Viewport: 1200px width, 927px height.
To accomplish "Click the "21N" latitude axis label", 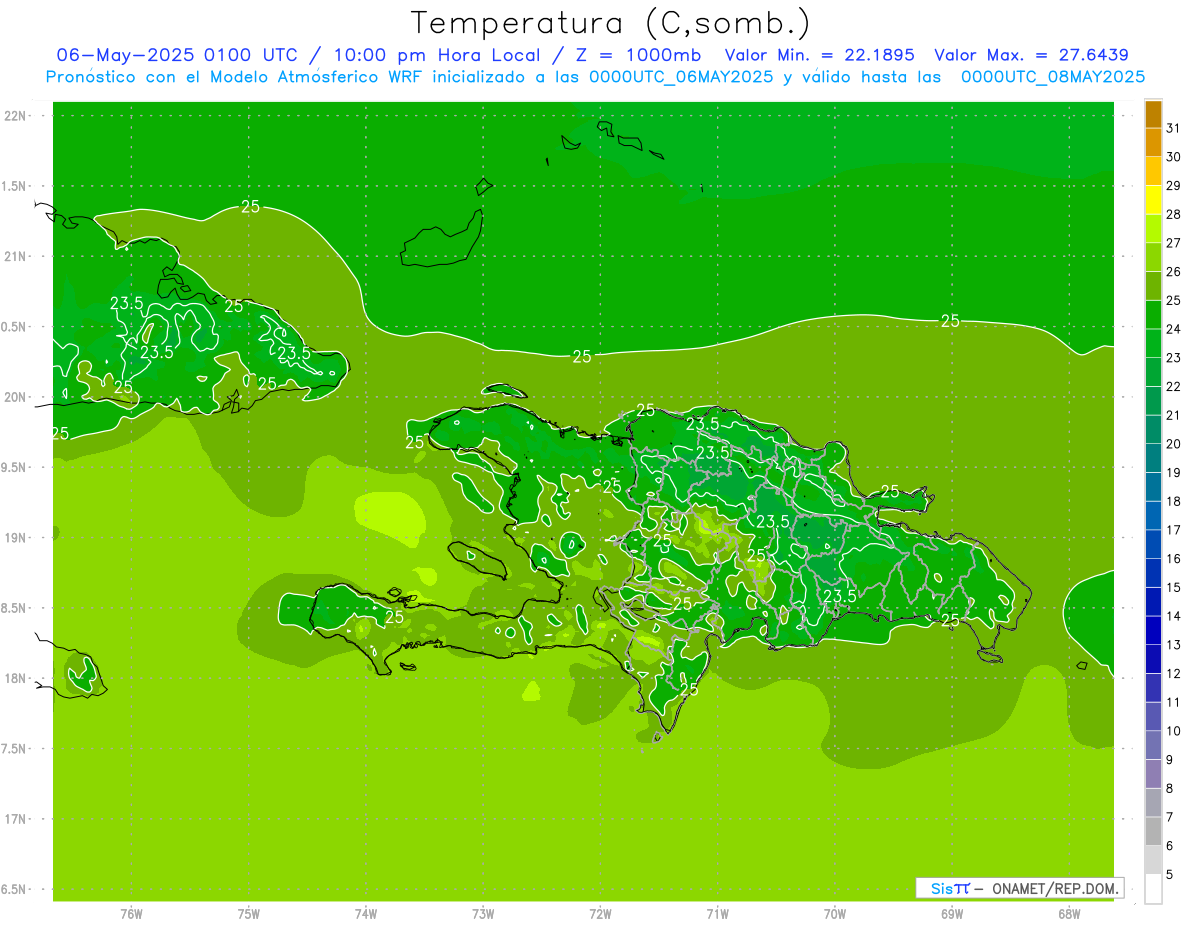I will pos(17,257).
